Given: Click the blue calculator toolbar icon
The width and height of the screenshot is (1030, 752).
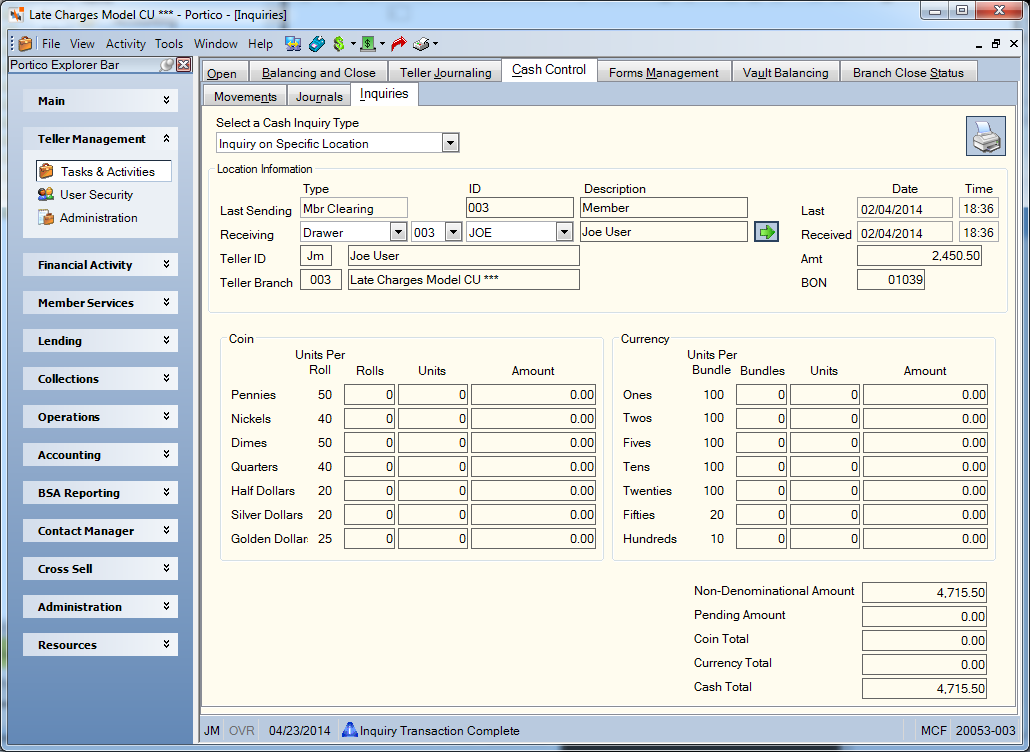Looking at the screenshot, I should pos(316,44).
